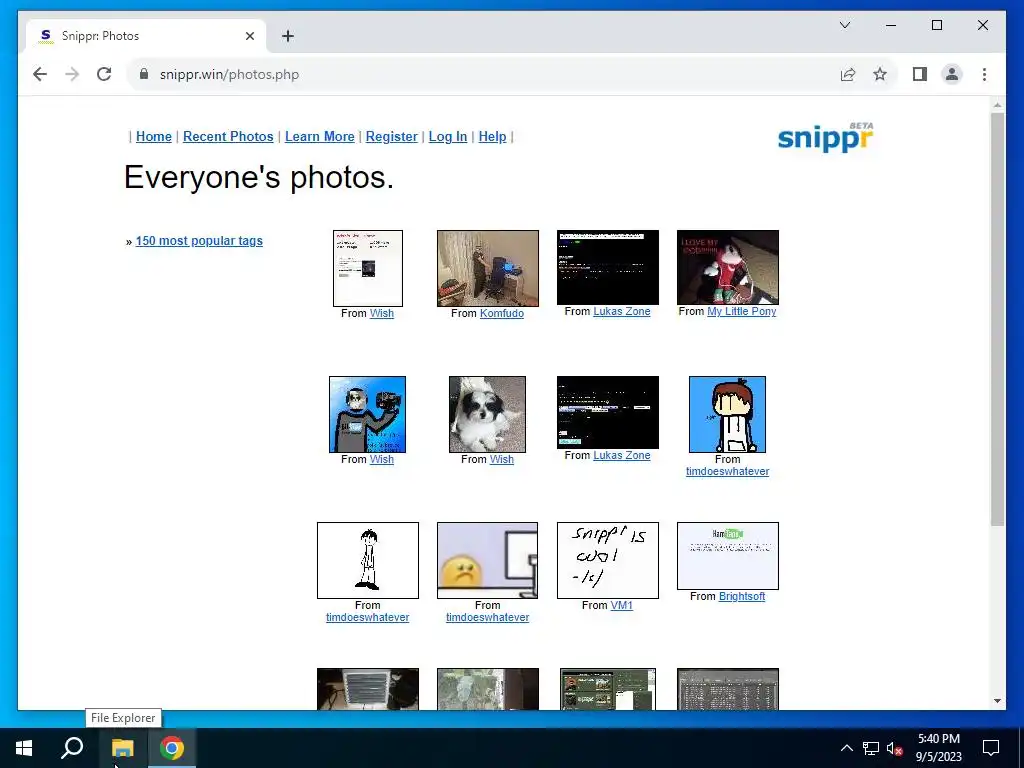Open timdoeswhatever link under cartoon face photo

coord(728,472)
